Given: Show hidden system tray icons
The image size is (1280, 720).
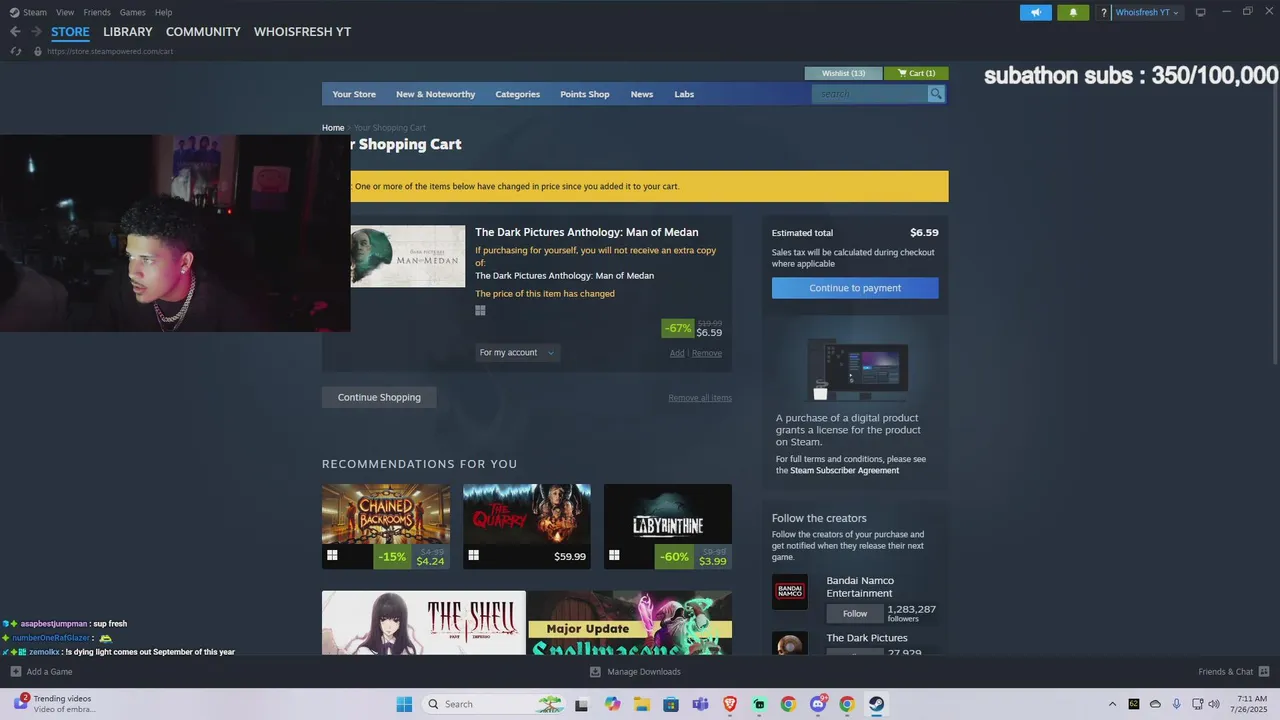Looking at the screenshot, I should click(x=1112, y=704).
